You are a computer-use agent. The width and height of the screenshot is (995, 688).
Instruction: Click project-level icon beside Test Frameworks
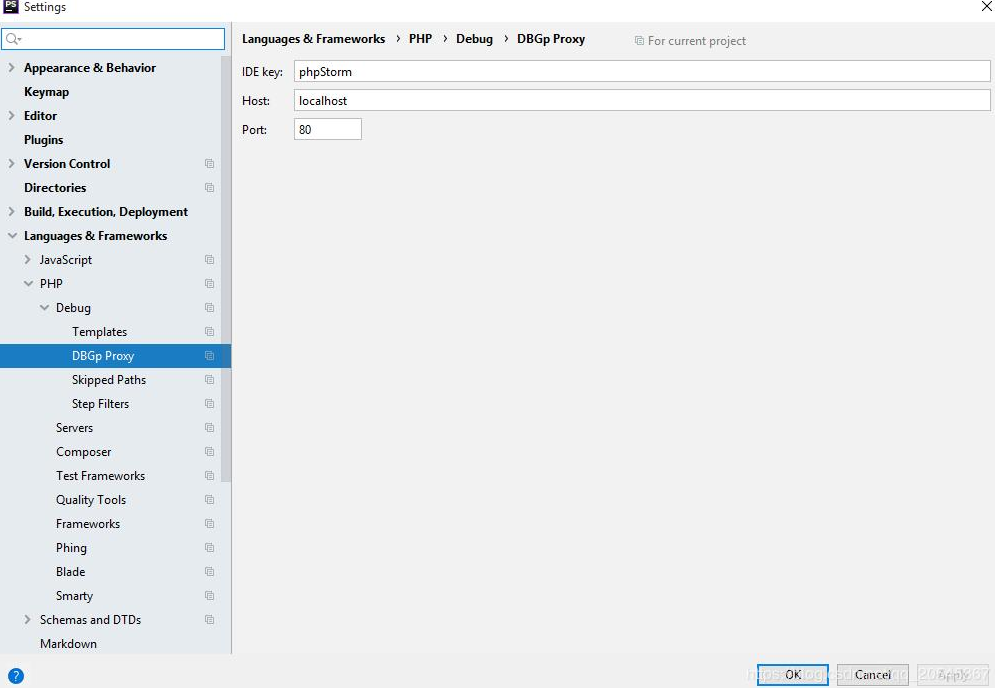[209, 476]
